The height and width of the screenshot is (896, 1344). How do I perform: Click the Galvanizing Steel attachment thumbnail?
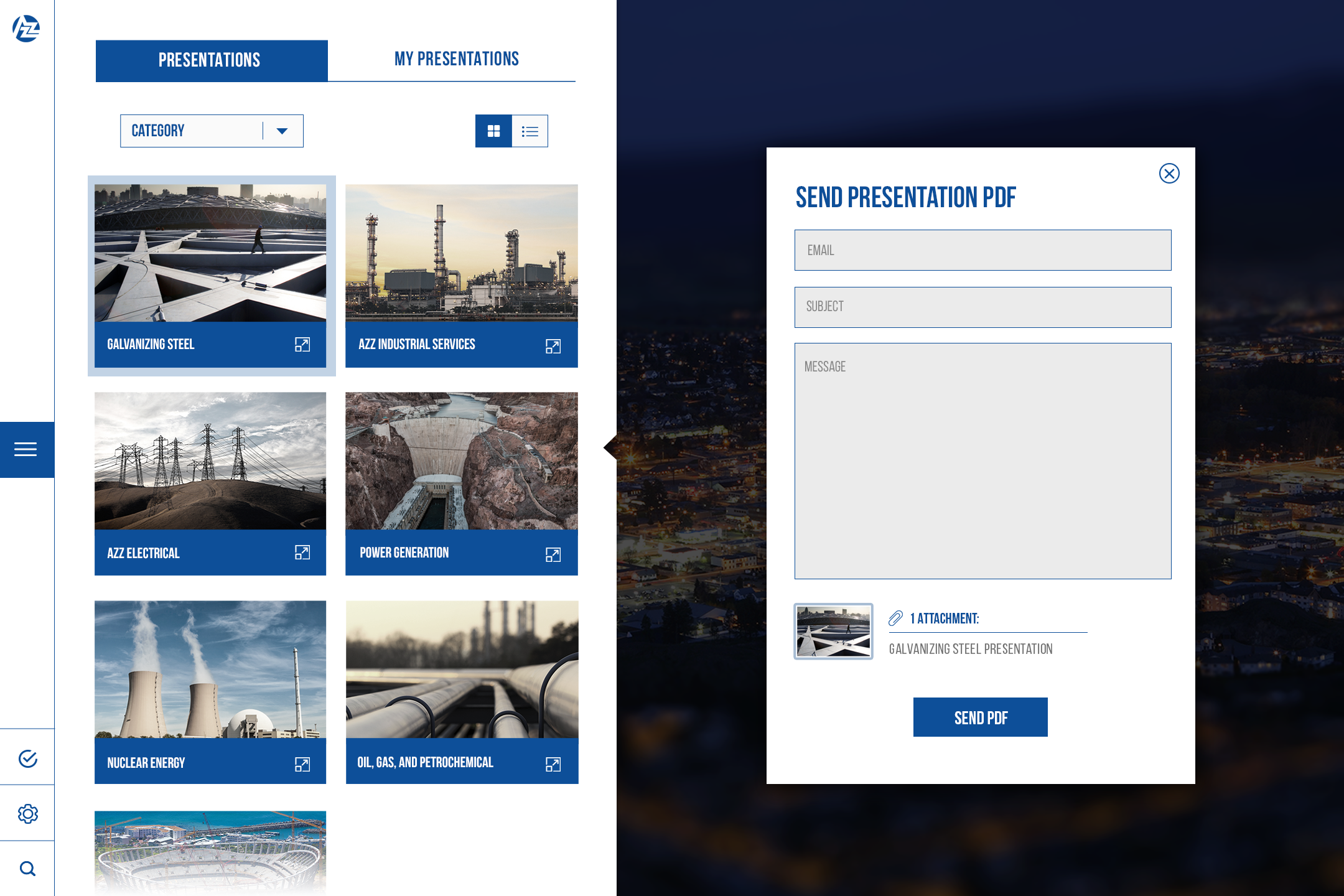click(833, 631)
